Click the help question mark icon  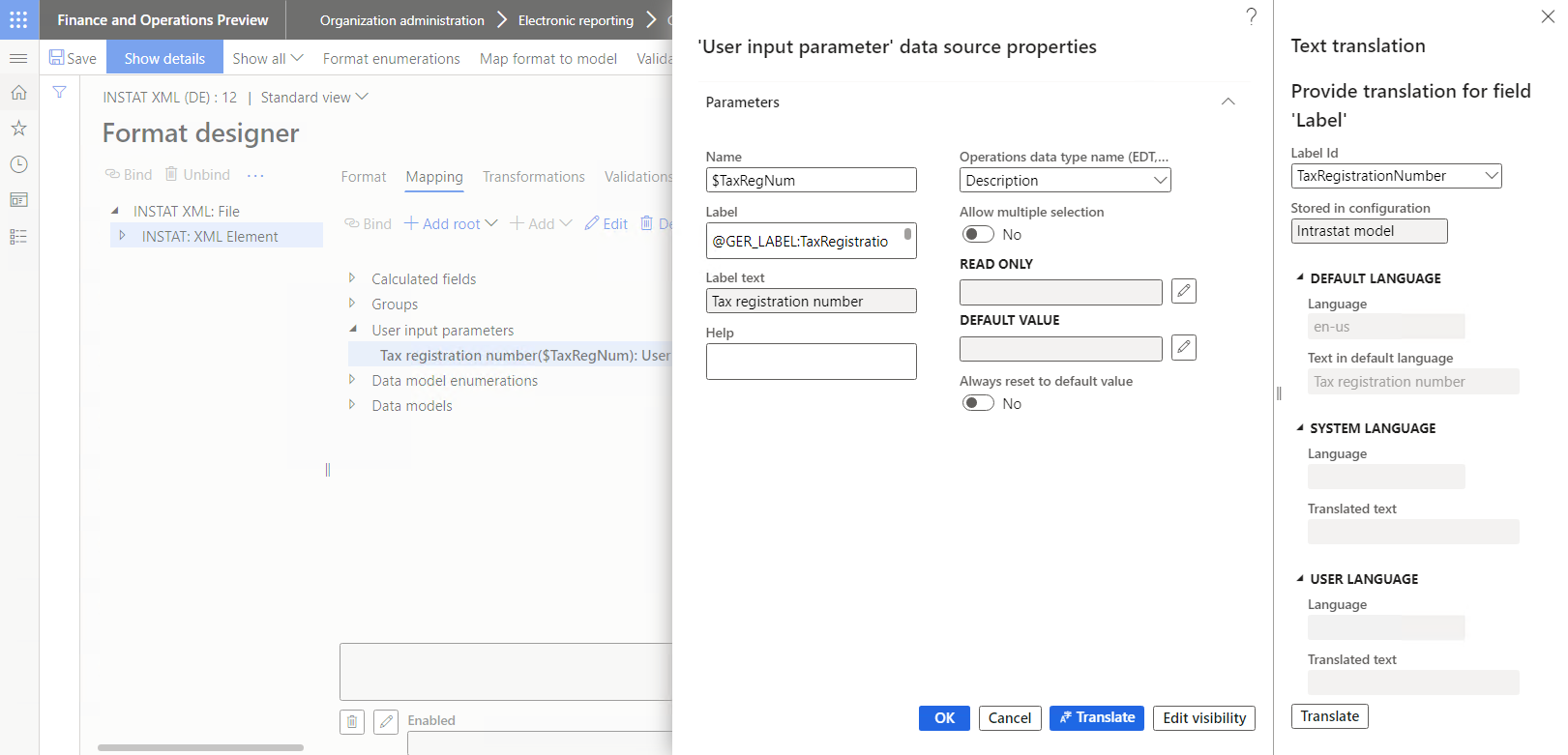pos(1251,16)
